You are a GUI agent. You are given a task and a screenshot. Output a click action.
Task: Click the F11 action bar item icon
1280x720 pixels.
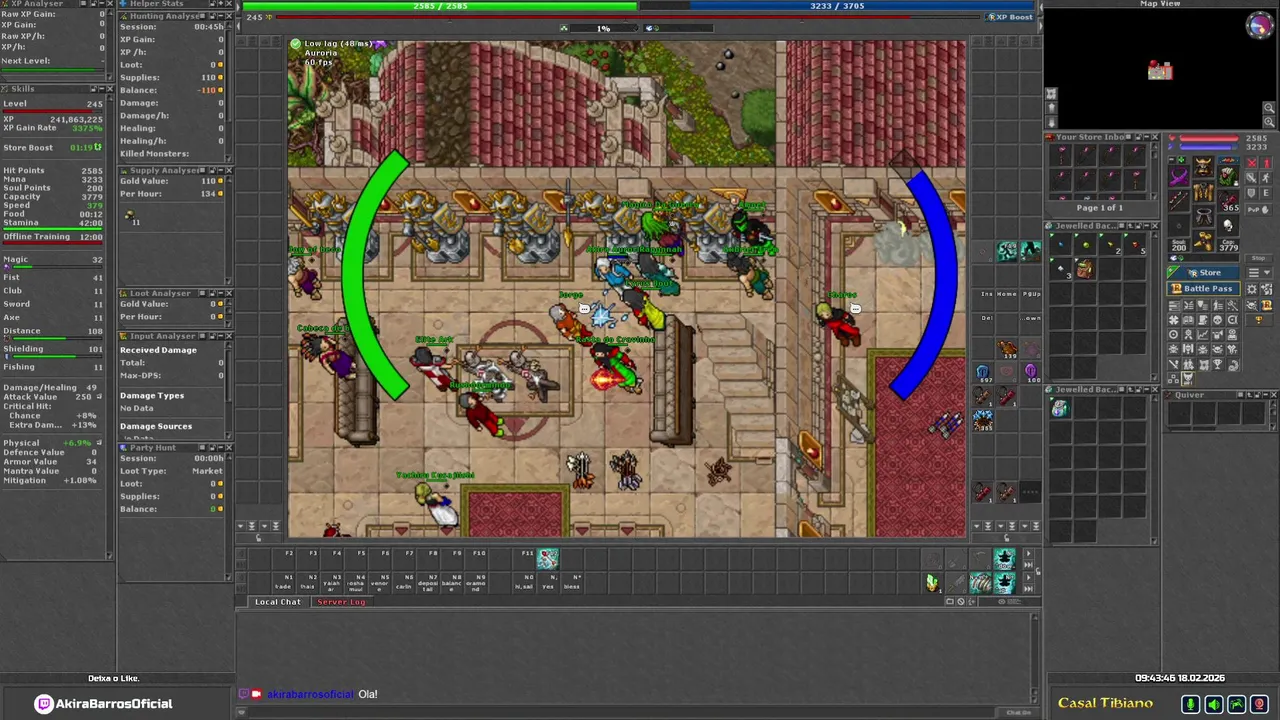pos(547,558)
